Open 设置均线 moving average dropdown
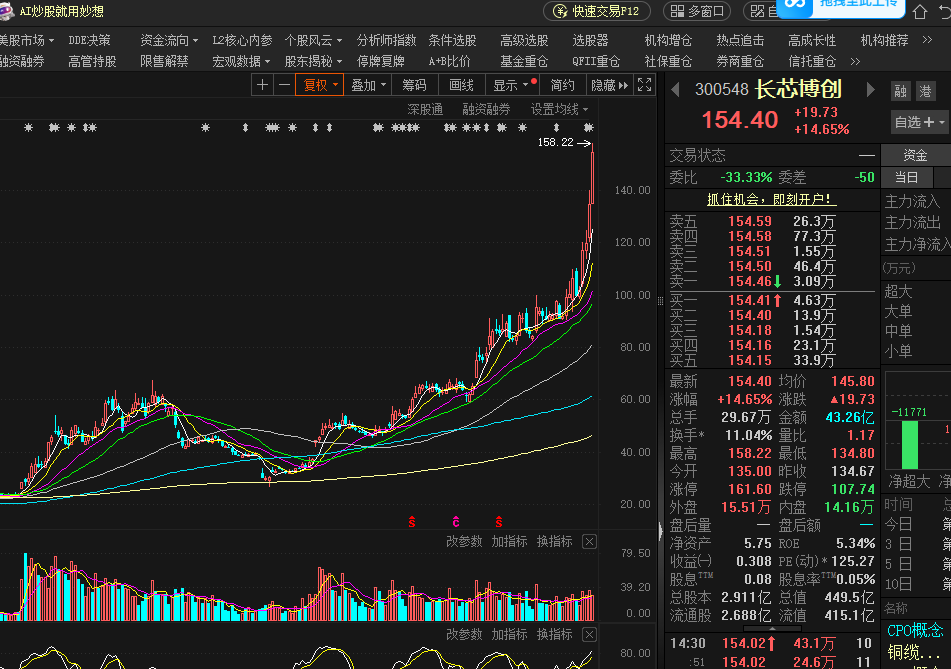 [559, 109]
